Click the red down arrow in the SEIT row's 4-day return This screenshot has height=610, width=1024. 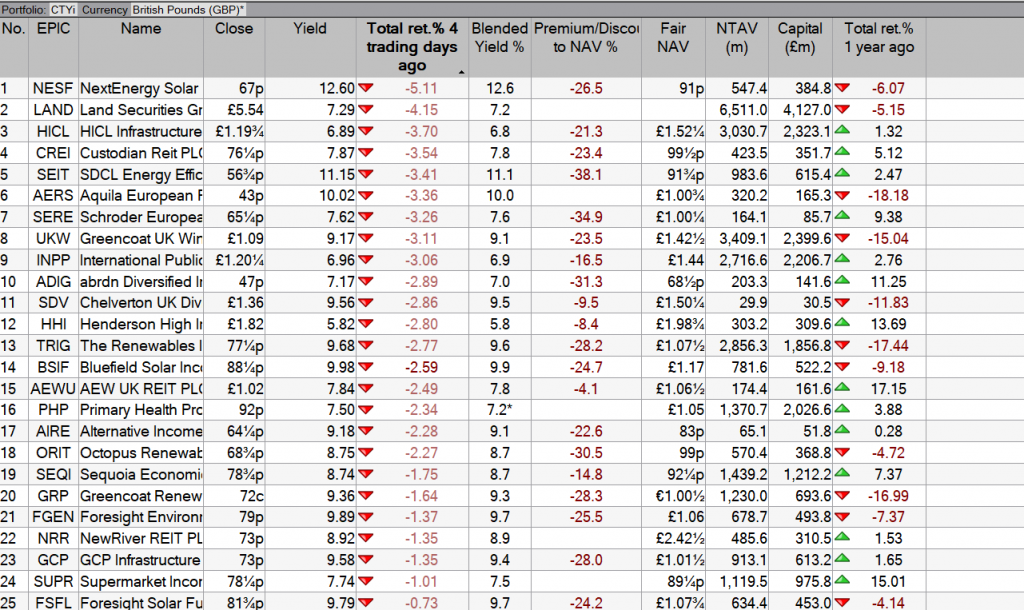(366, 174)
